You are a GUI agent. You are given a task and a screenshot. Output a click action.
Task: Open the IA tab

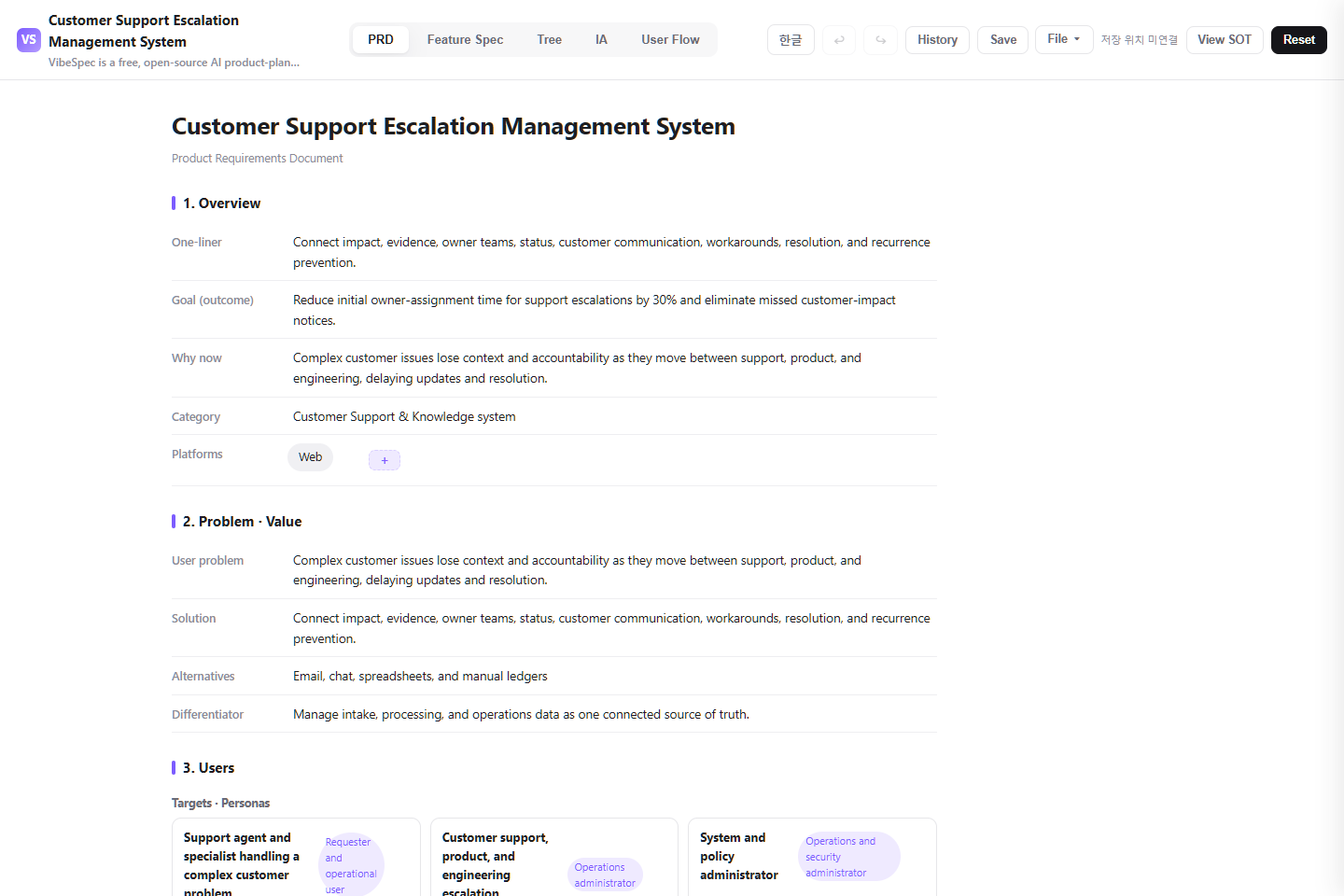tap(601, 40)
